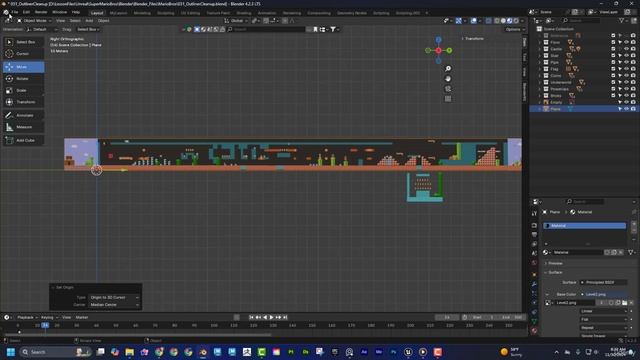Viewport: 640px width, 360px height.
Task: Open the Object Data properties tab icon
Action: 534,322
